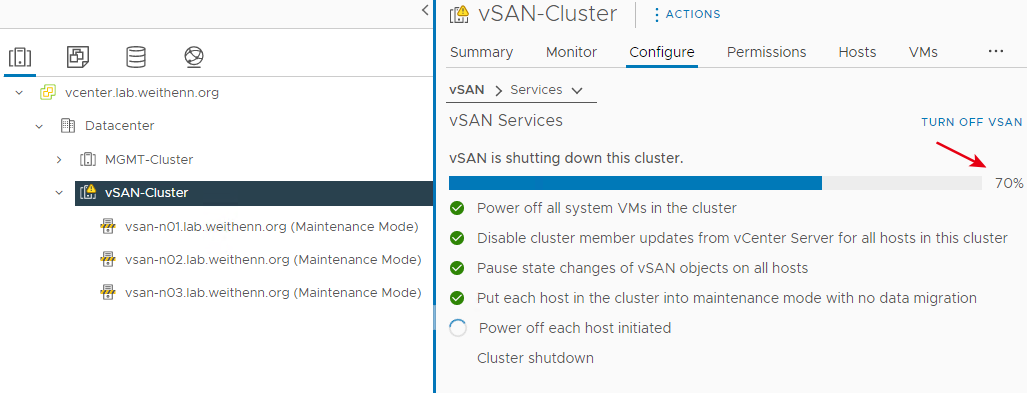The image size is (1027, 393).
Task: Collapse the Datacenter tree node
Action: (x=39, y=126)
